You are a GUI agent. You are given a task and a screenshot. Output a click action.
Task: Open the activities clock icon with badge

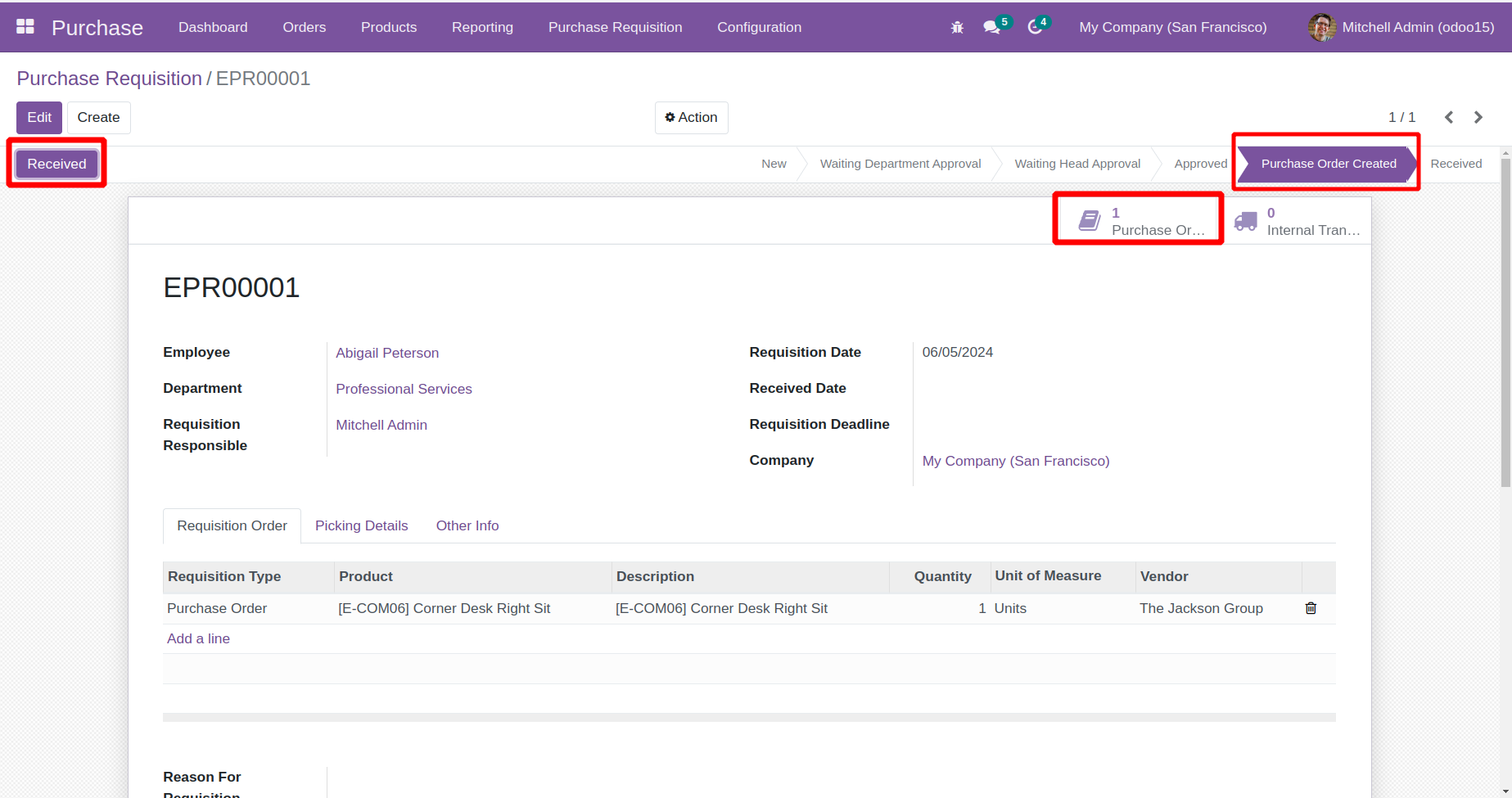(1036, 27)
